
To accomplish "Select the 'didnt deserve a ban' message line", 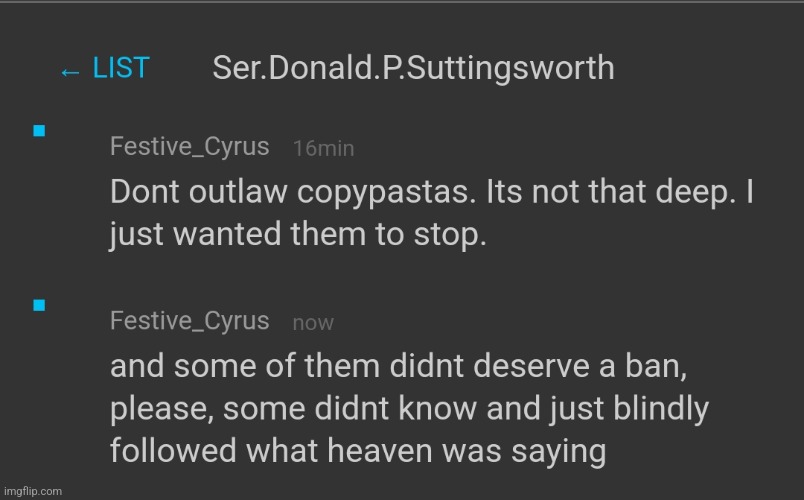I will 398,366.
